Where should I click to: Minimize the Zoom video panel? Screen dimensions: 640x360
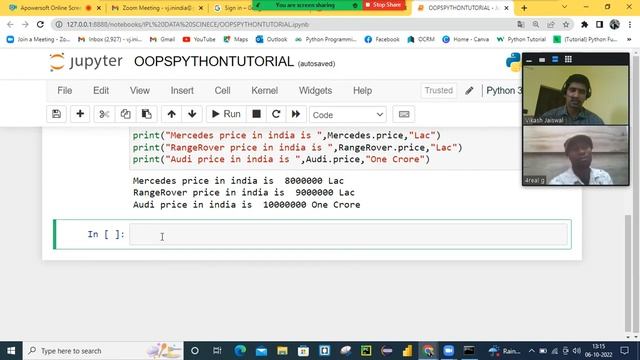[x=529, y=60]
